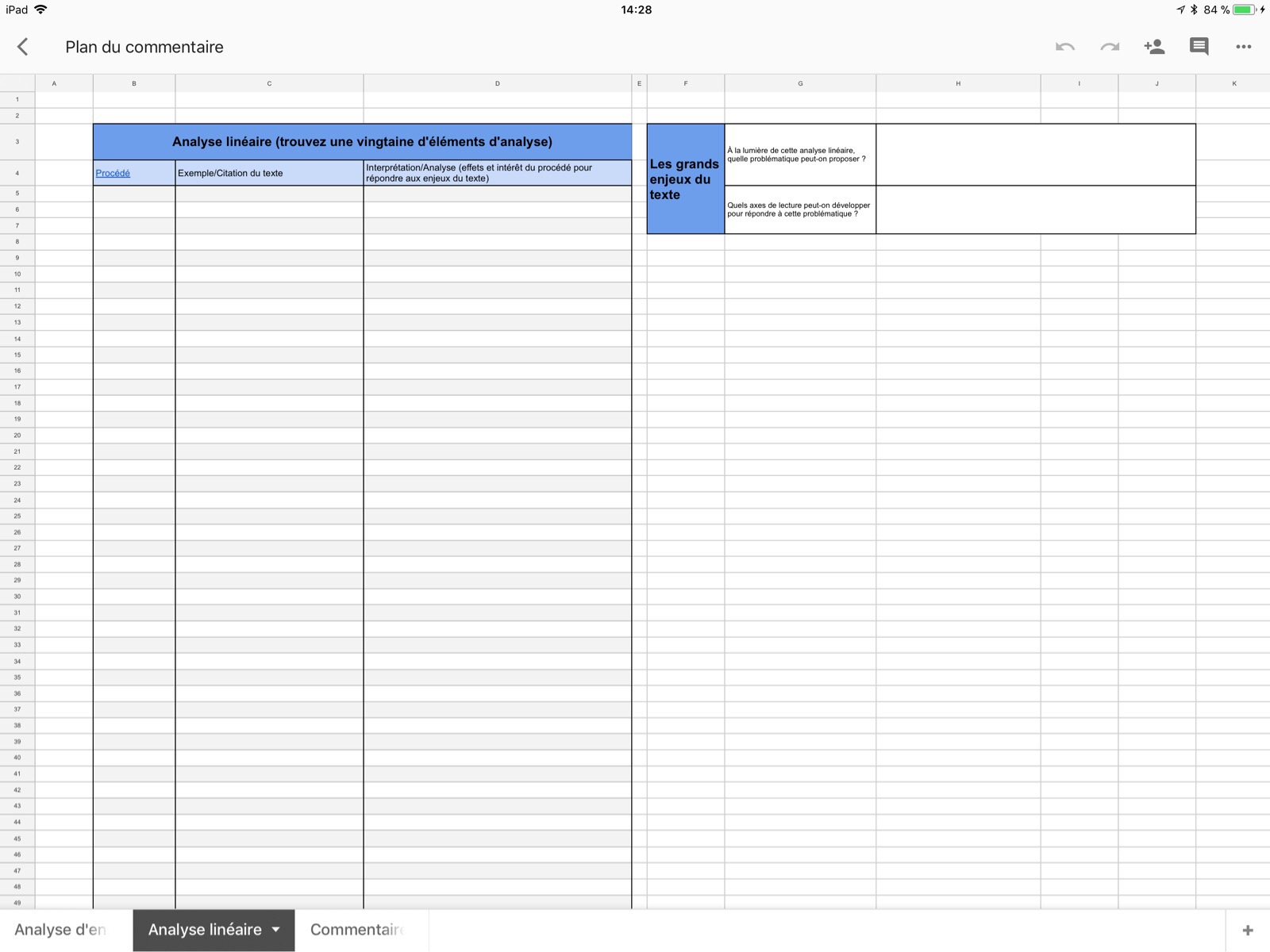The height and width of the screenshot is (952, 1270).
Task: Select row 3 header
Action: pos(17,142)
